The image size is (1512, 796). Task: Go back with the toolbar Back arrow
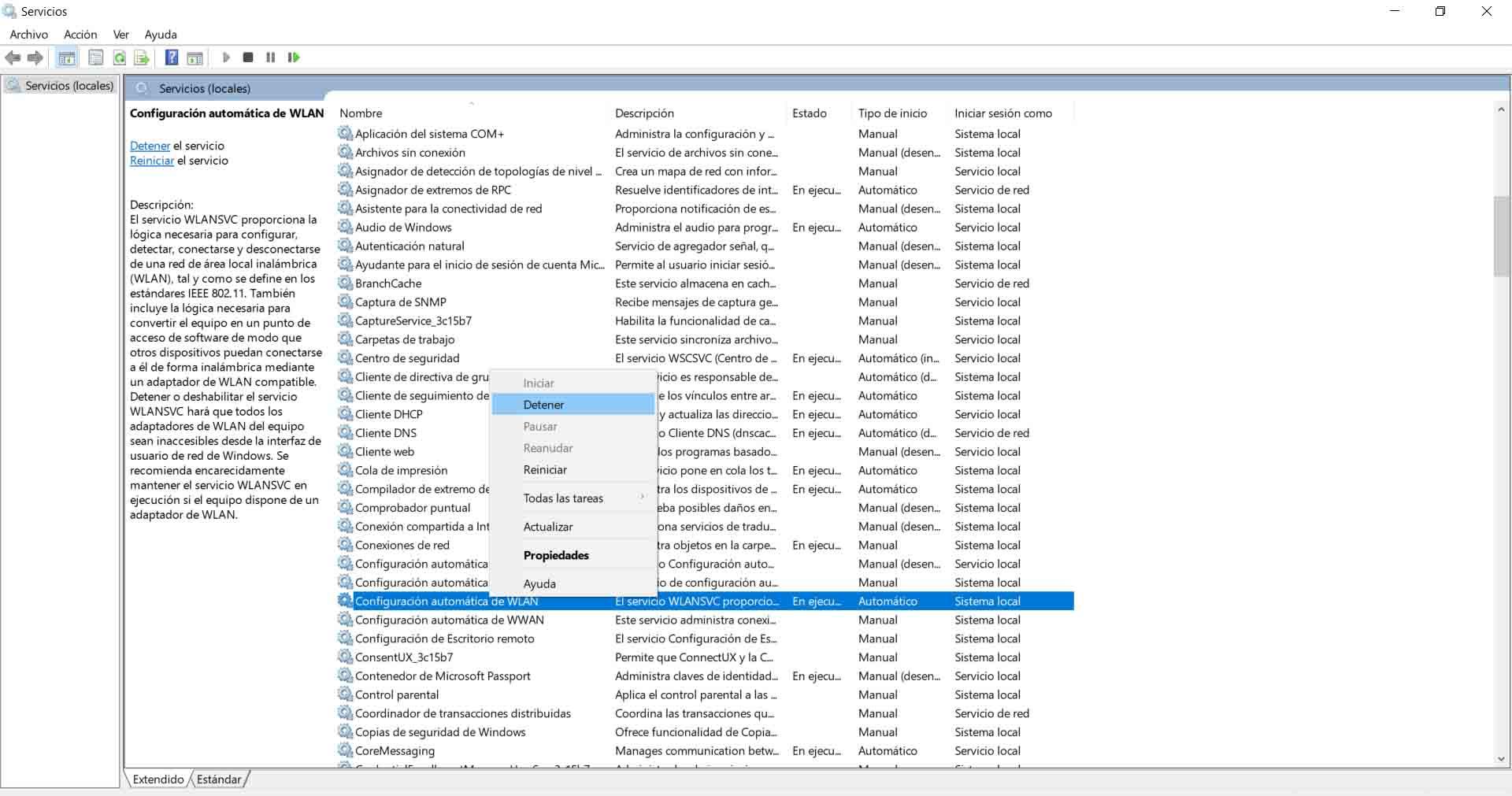point(13,57)
